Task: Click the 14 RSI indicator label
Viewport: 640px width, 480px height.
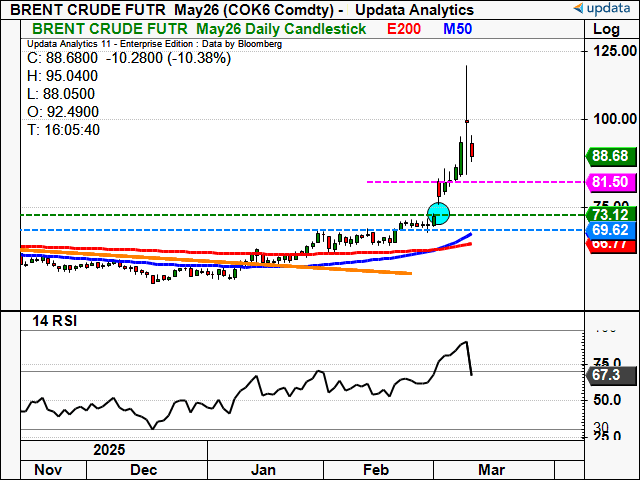Action: (51, 321)
